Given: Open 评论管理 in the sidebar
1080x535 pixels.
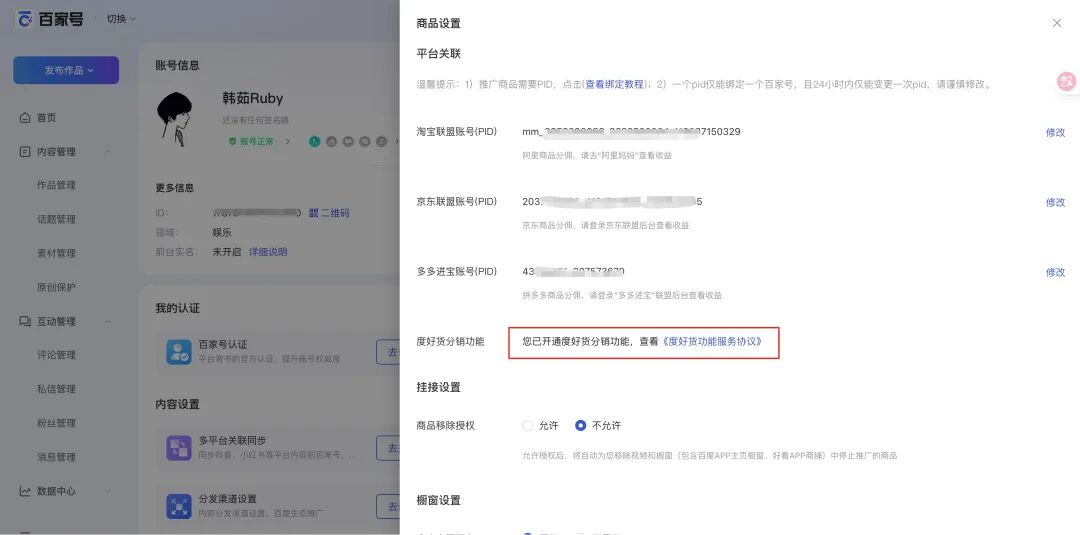Looking at the screenshot, I should 56,355.
